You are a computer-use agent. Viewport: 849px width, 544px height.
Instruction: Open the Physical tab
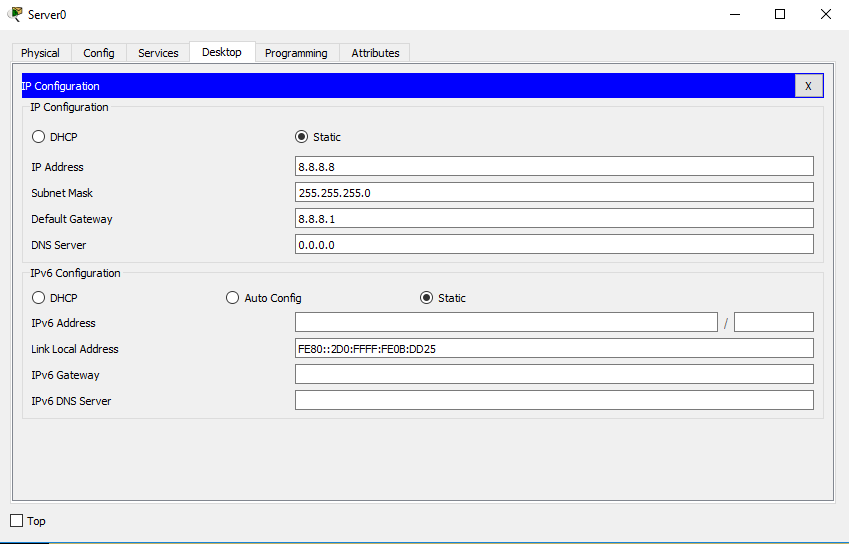(41, 53)
